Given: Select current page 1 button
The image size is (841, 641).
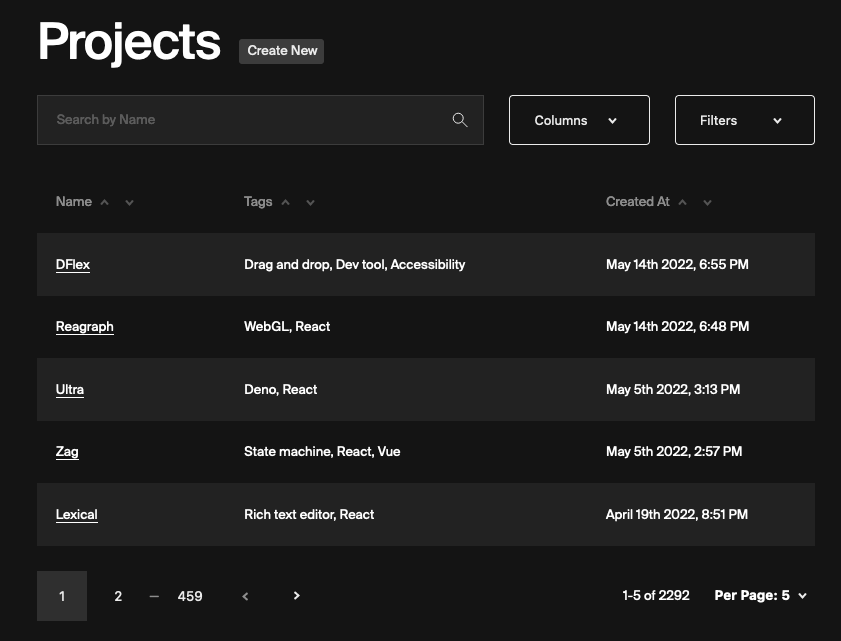Looking at the screenshot, I should [x=62, y=596].
